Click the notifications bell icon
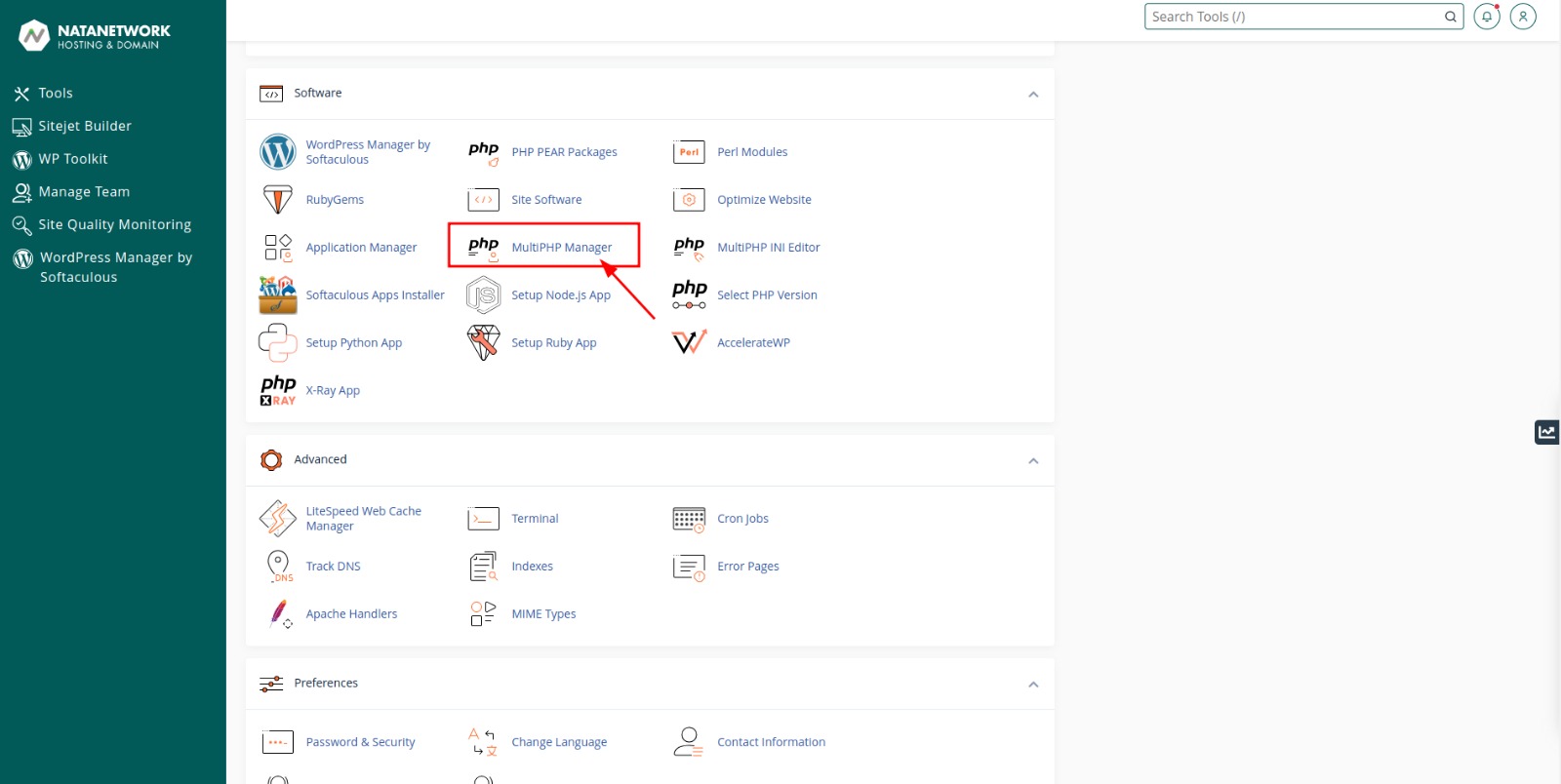 (x=1487, y=17)
